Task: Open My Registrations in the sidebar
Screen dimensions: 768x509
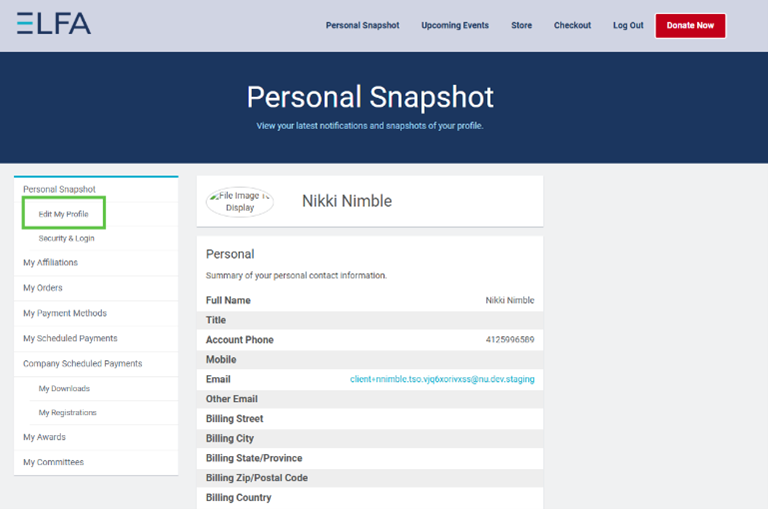Action: (x=67, y=412)
